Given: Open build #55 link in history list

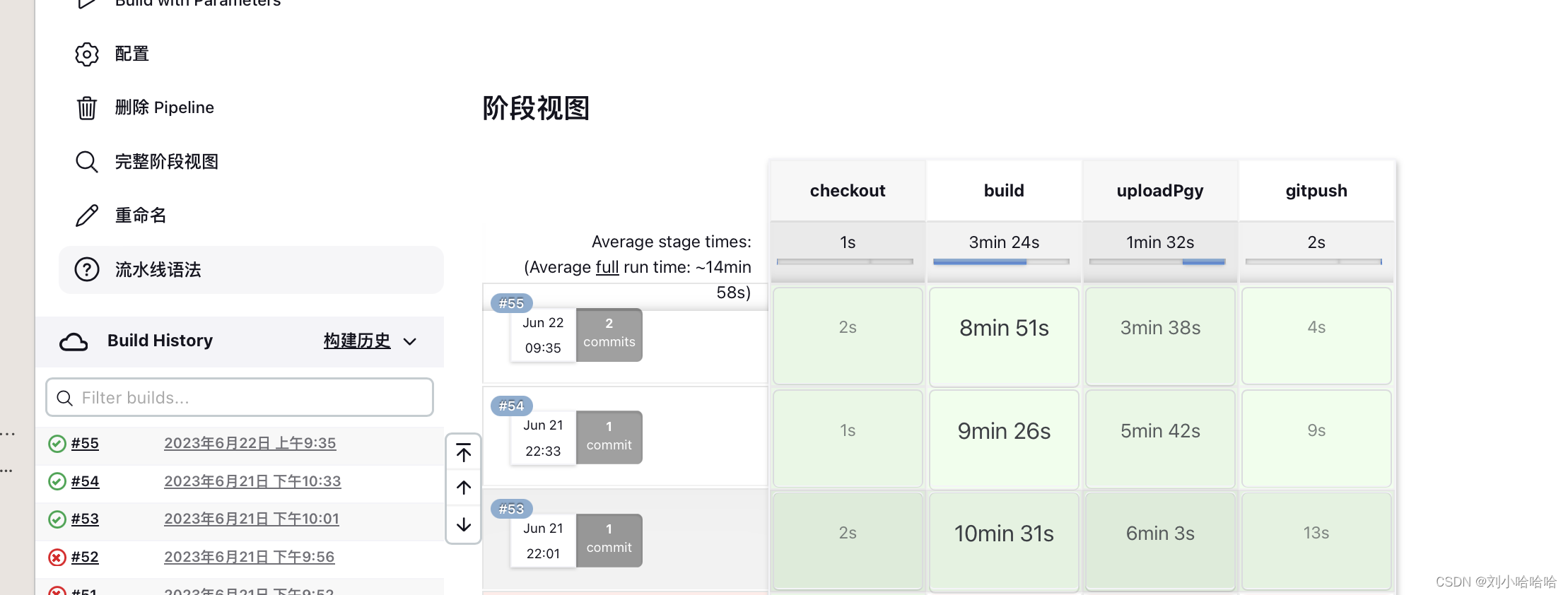Looking at the screenshot, I should point(85,443).
